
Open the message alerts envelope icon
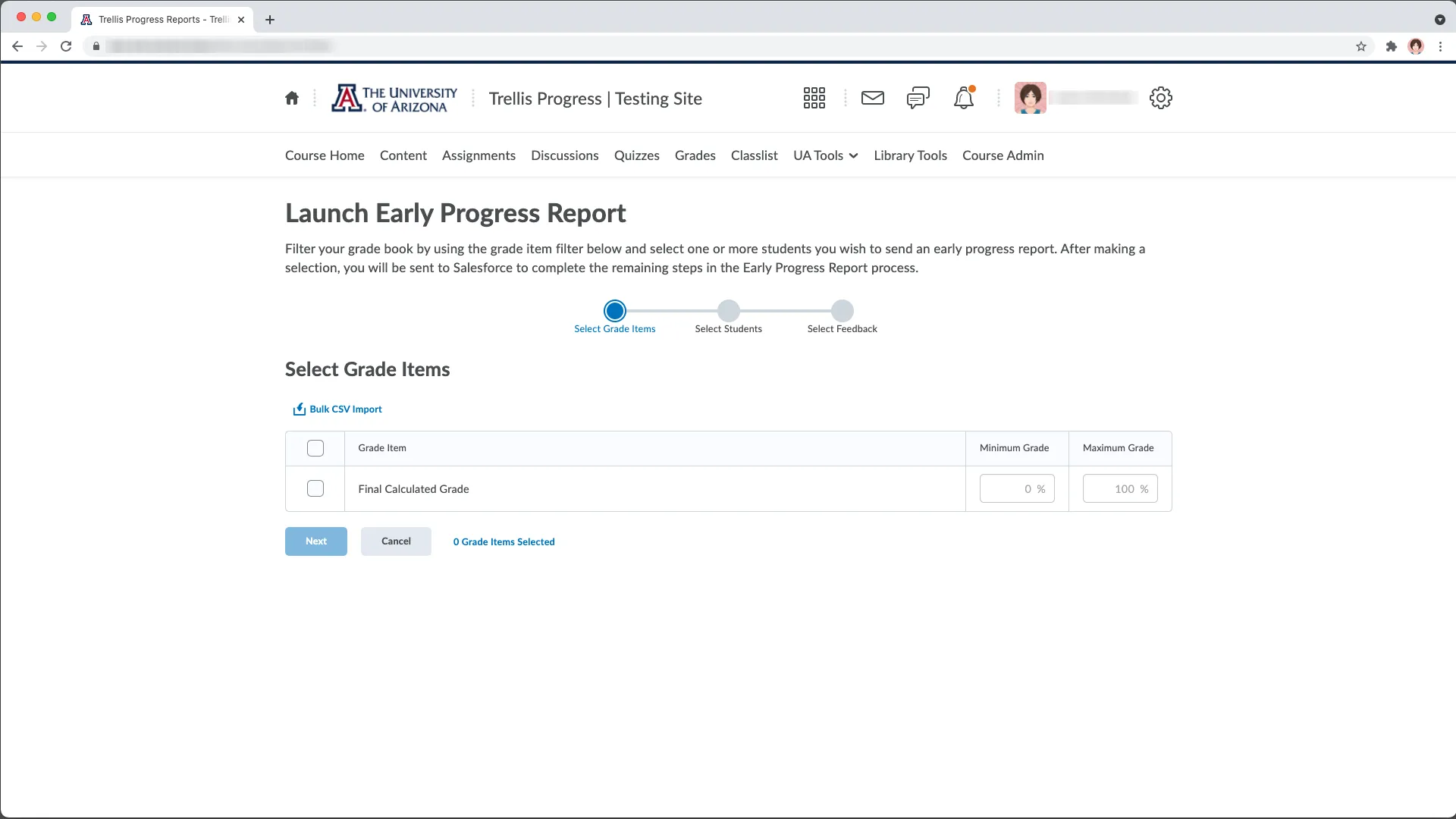(873, 98)
